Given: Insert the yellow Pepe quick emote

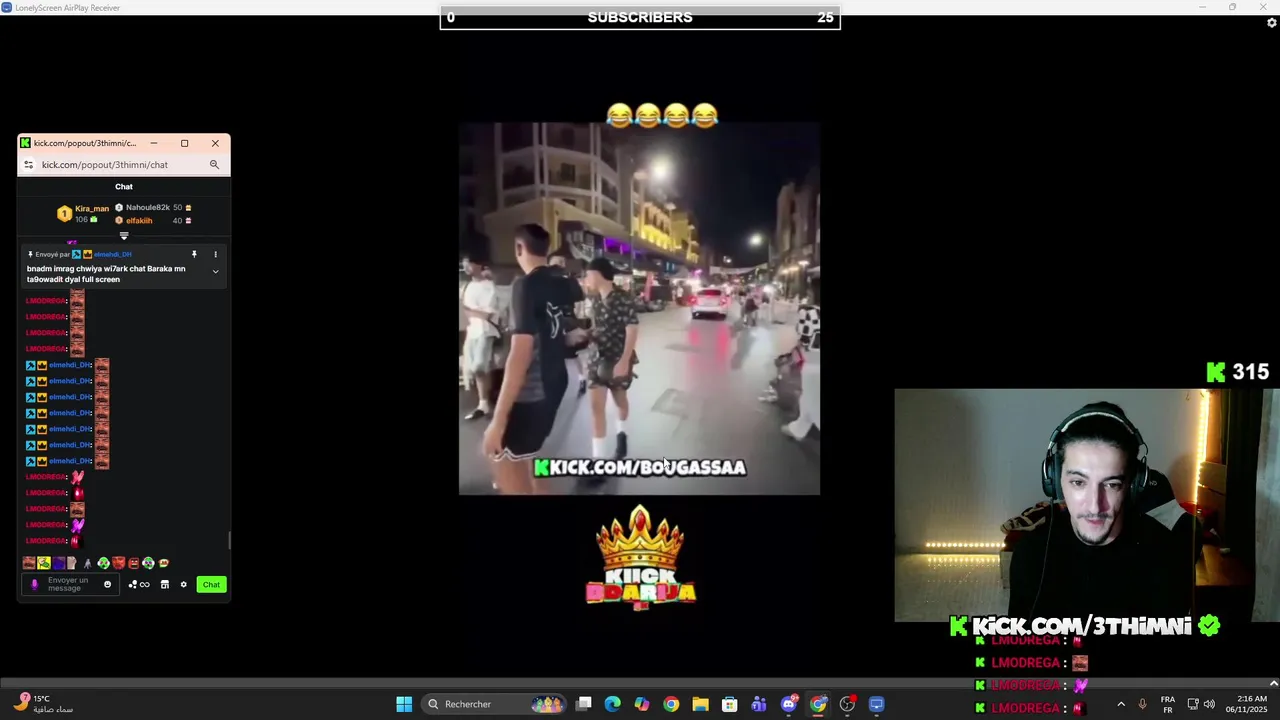Looking at the screenshot, I should (x=44, y=563).
